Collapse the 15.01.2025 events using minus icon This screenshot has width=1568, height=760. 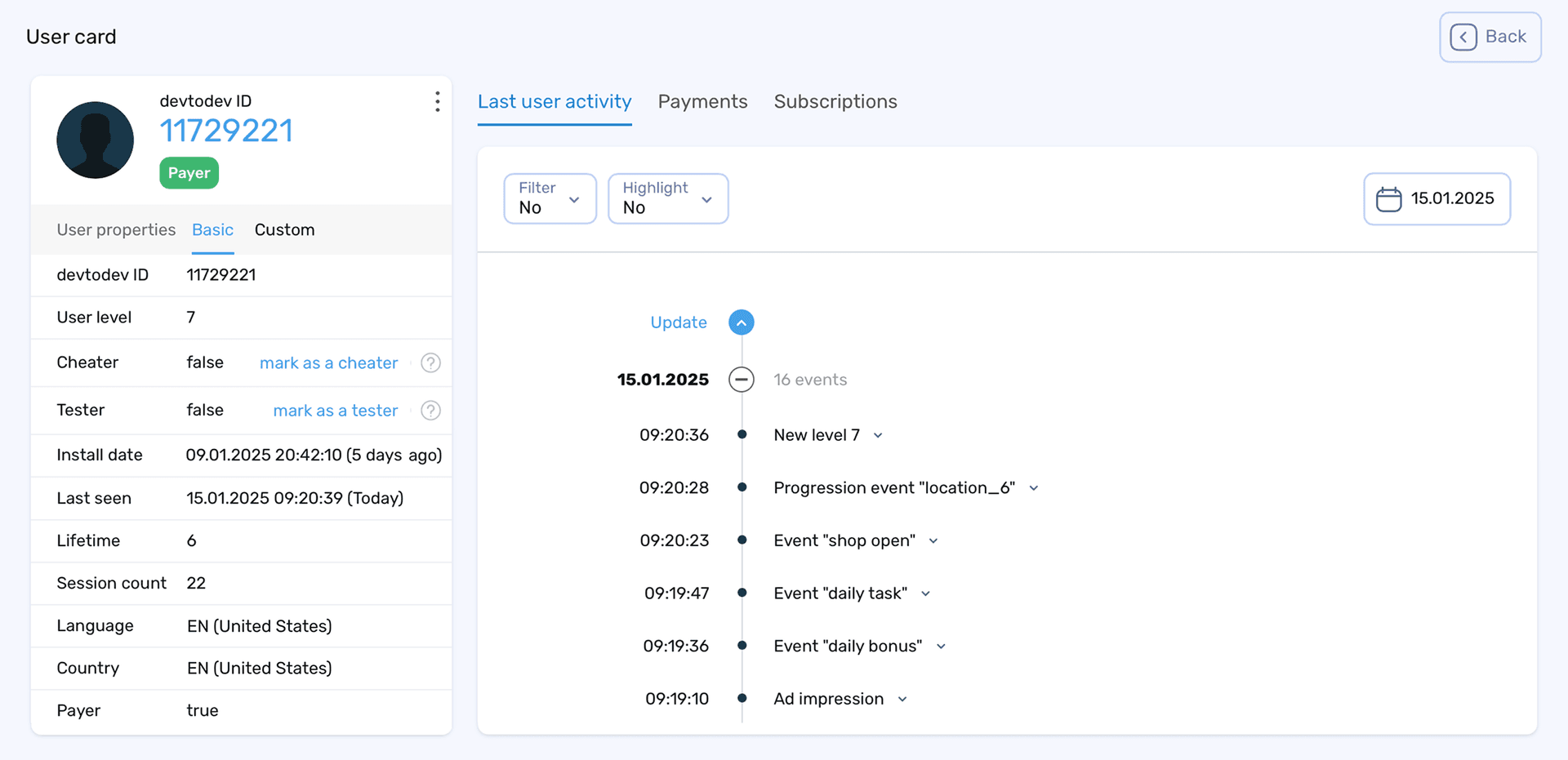click(x=741, y=379)
